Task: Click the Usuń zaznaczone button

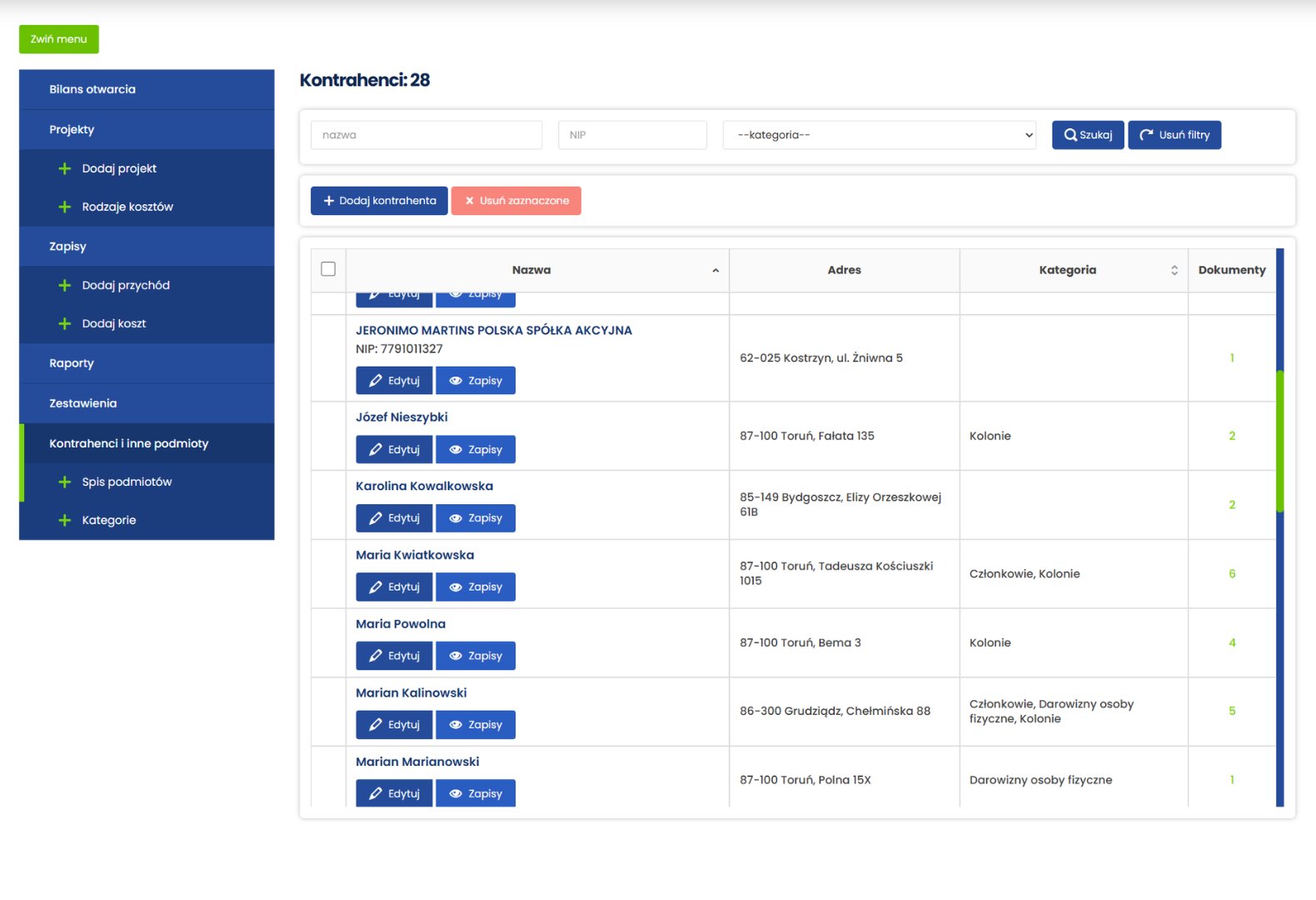Action: [516, 201]
